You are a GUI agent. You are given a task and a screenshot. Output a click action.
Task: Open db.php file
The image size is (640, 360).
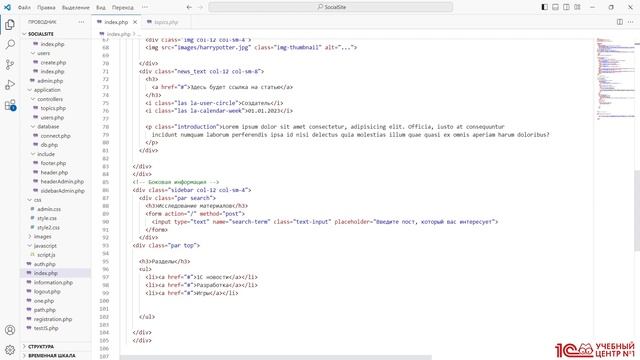[49, 145]
